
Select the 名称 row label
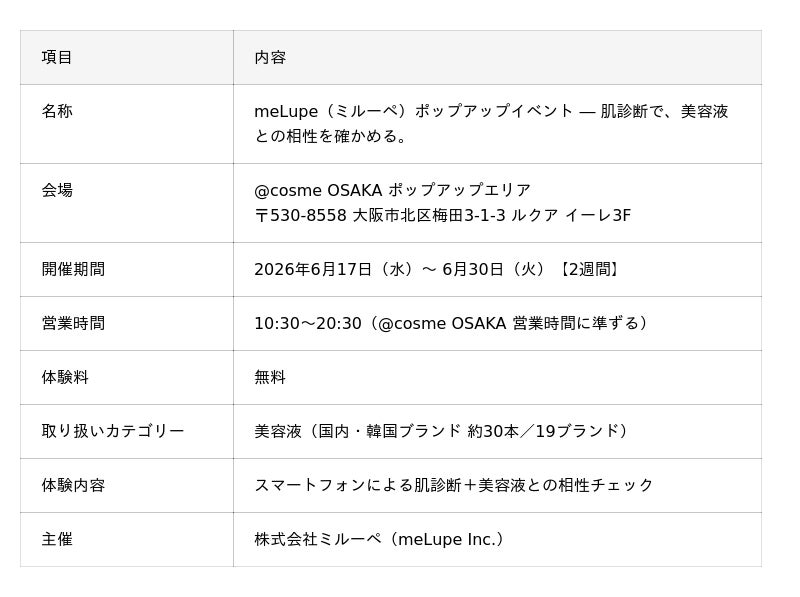point(57,111)
